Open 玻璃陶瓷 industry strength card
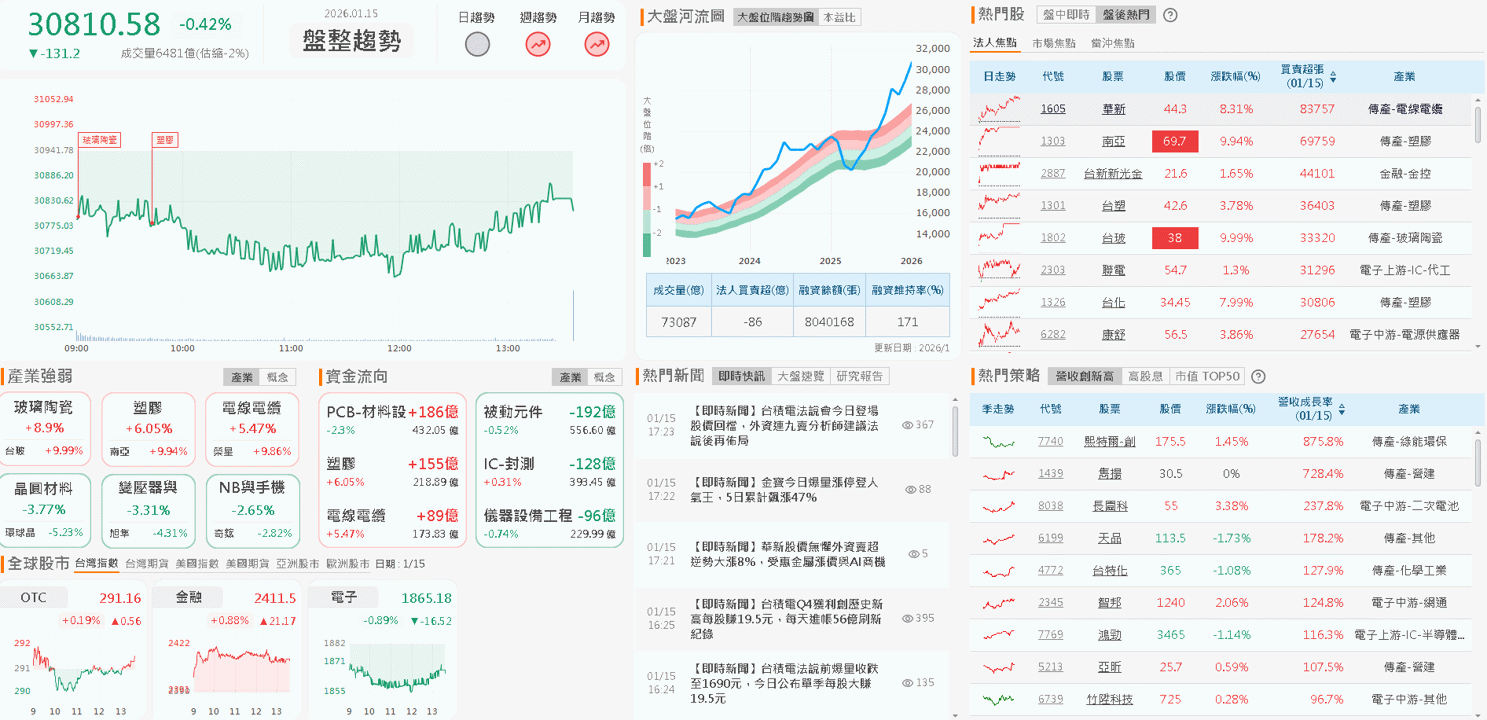The image size is (1487, 720). [x=46, y=429]
